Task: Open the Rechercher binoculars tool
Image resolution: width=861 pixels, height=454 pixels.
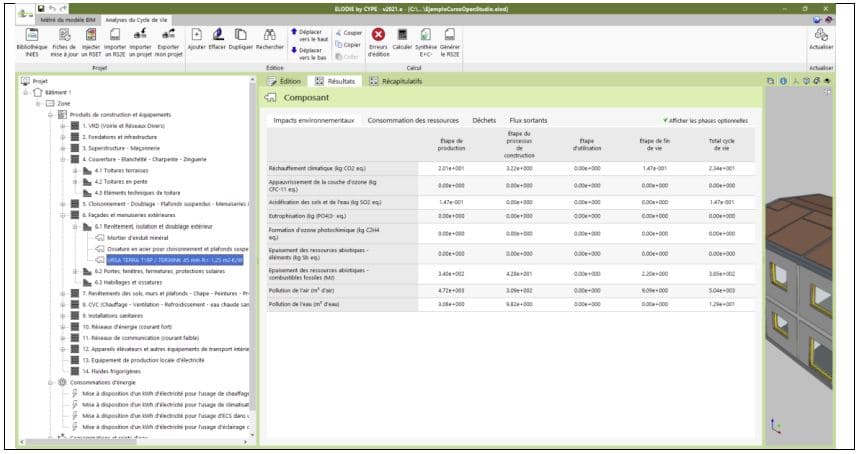Action: [270, 39]
